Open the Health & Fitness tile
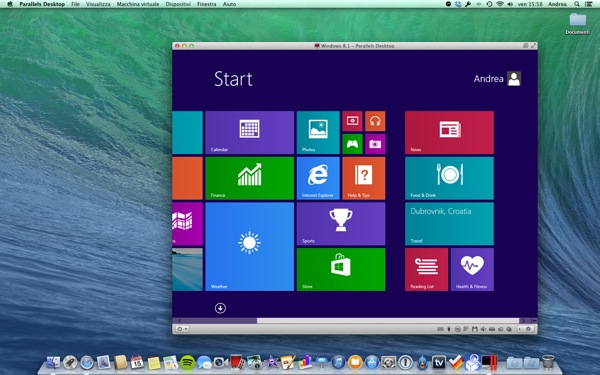The height and width of the screenshot is (375, 600). click(x=472, y=269)
